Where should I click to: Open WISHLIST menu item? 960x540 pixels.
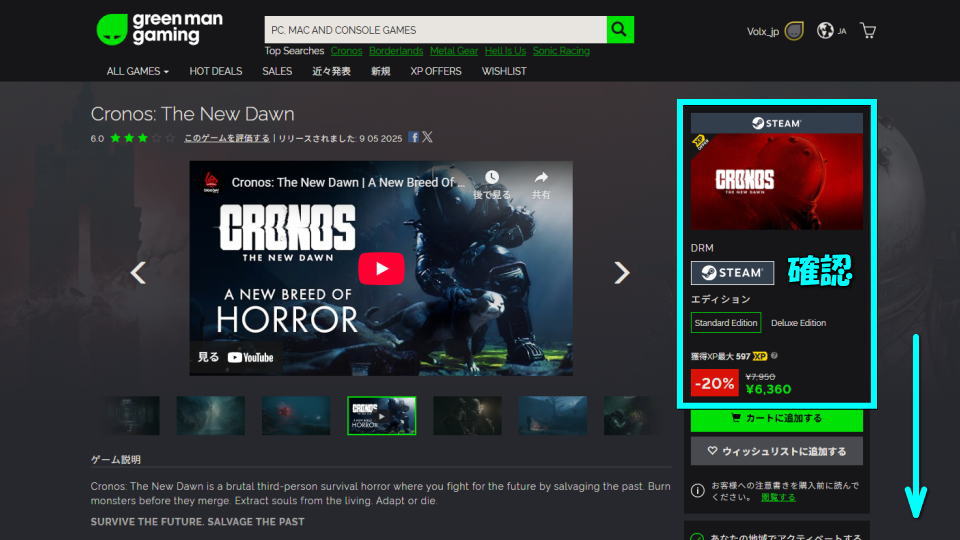point(504,71)
